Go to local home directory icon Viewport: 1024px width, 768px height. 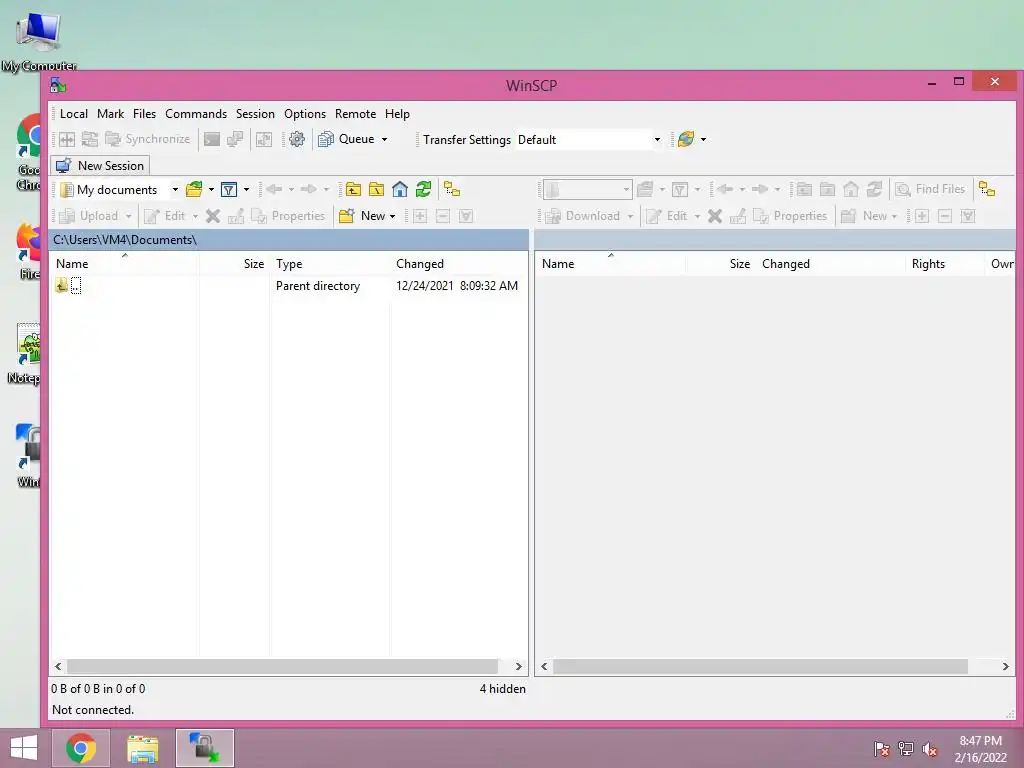coord(400,189)
